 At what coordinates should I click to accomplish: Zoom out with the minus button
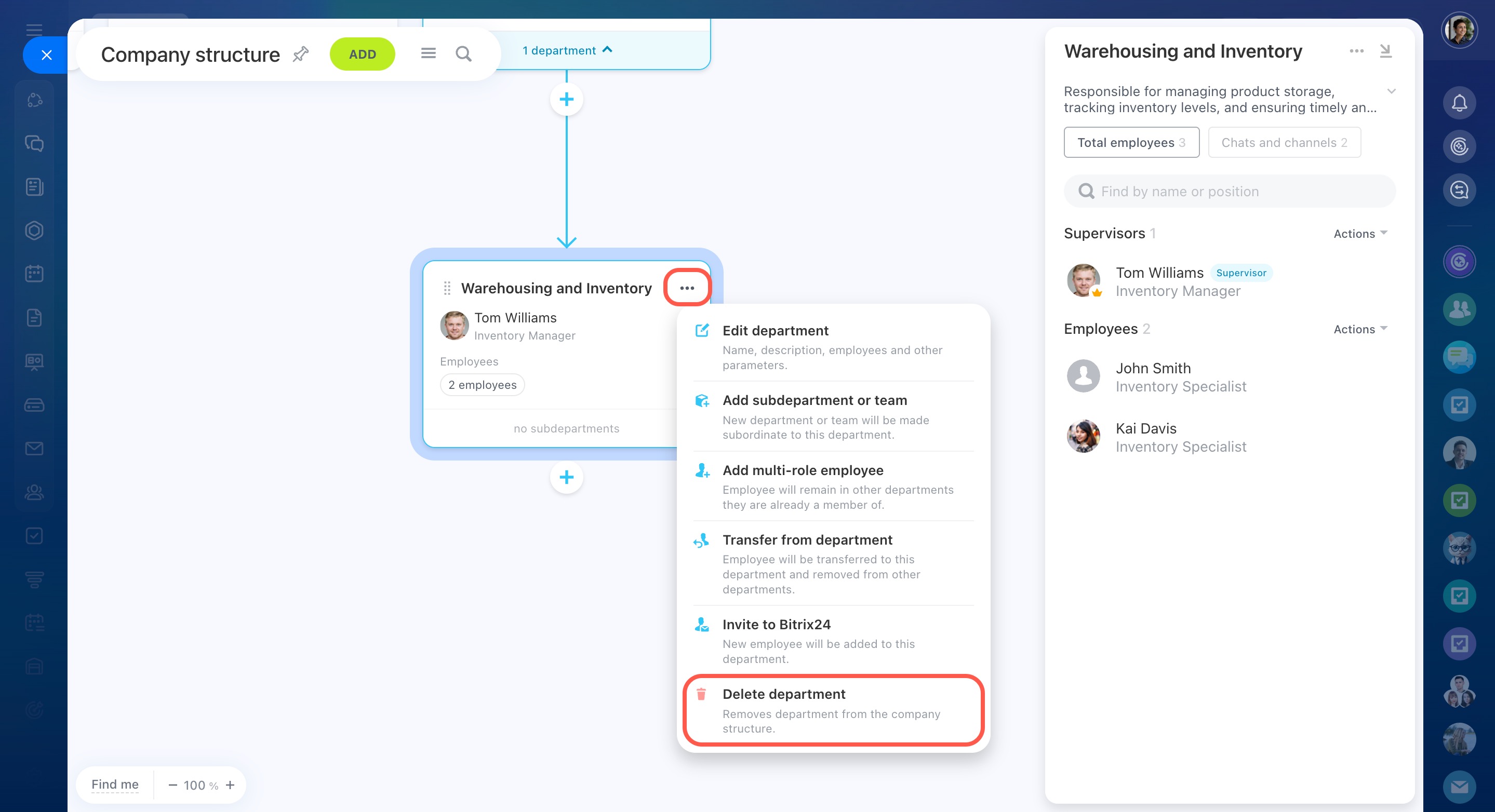point(172,784)
